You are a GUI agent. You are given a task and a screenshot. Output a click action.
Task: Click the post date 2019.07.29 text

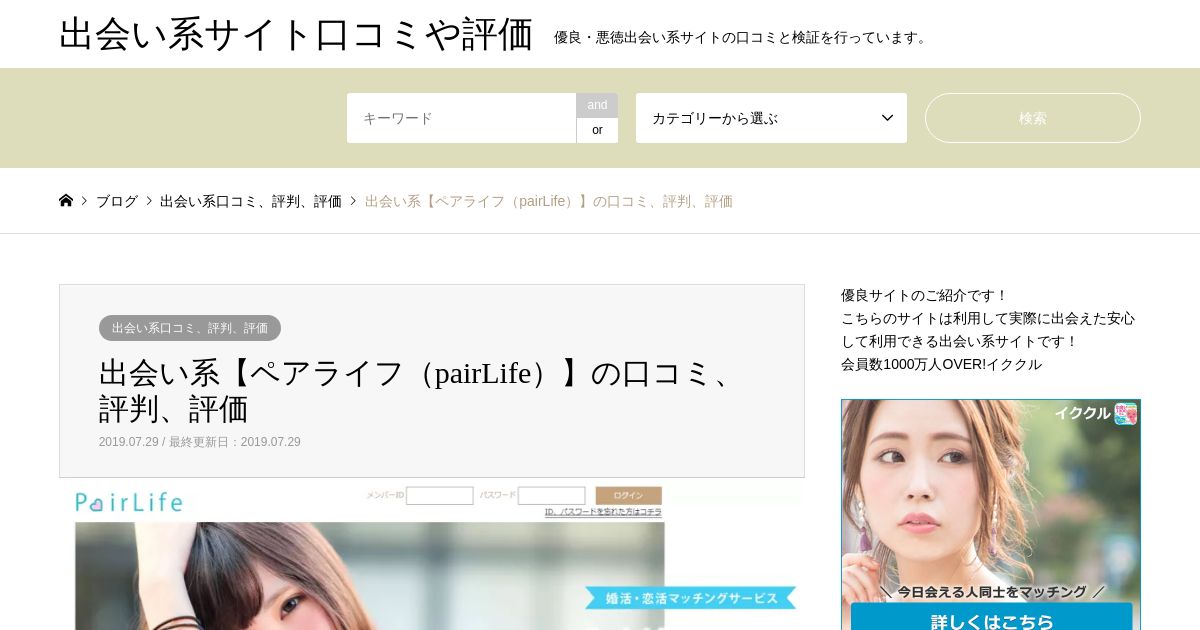pyautogui.click(x=129, y=442)
